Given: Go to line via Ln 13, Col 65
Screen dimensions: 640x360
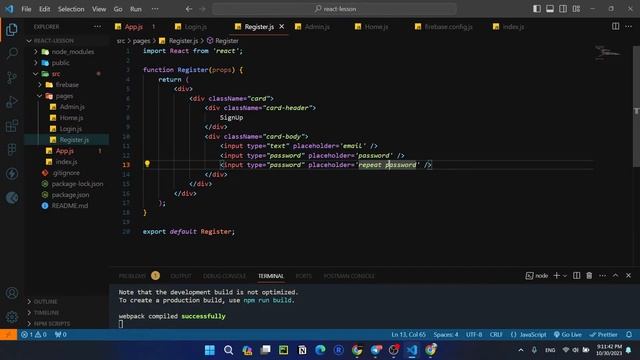Looking at the screenshot, I should (x=409, y=335).
